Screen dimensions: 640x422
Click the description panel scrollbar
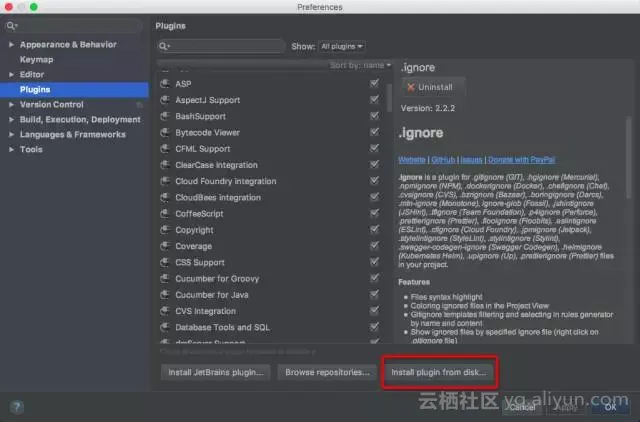click(629, 158)
